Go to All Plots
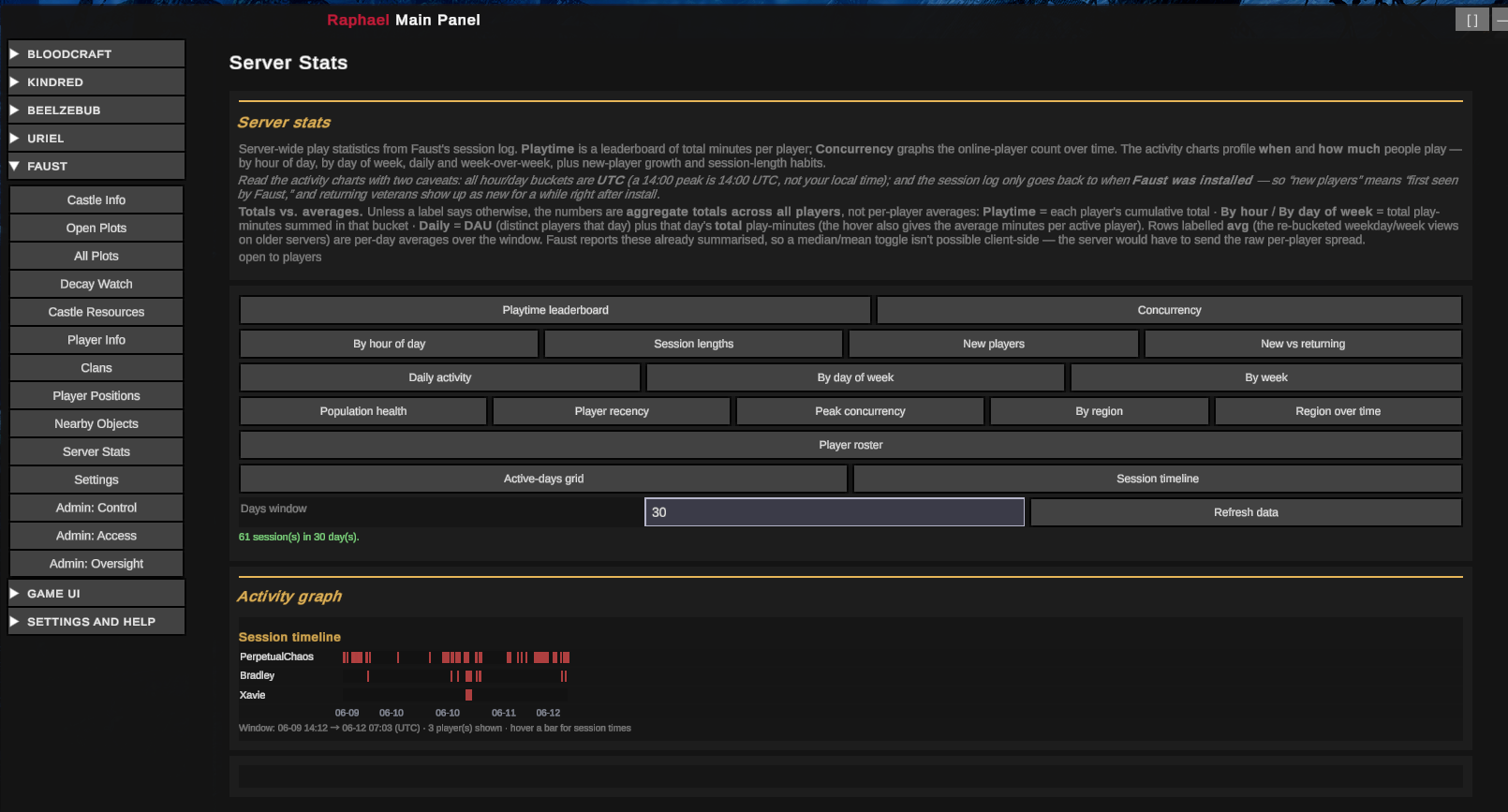1508x812 pixels. pos(96,256)
